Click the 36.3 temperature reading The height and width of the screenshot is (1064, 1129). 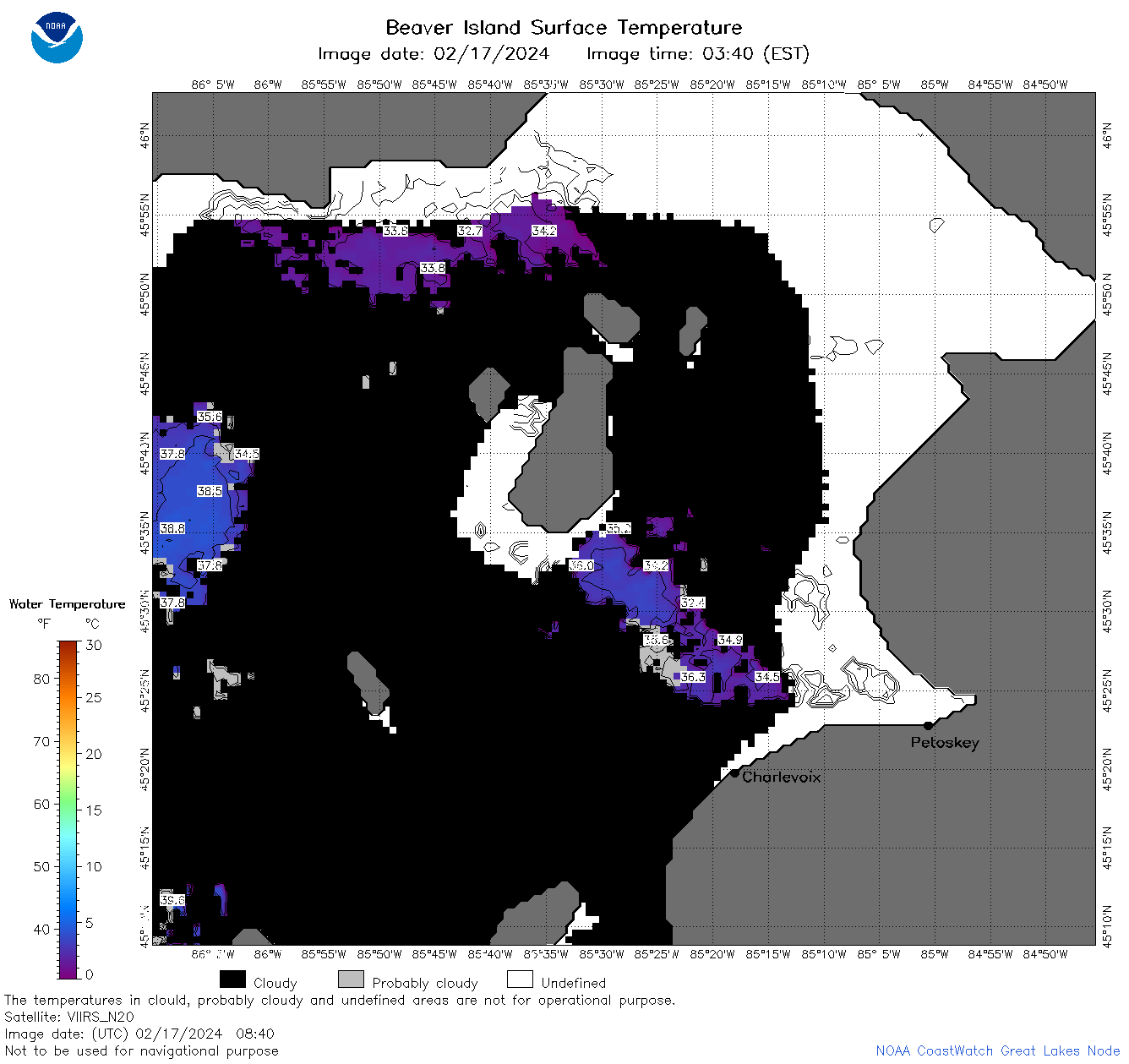click(693, 677)
